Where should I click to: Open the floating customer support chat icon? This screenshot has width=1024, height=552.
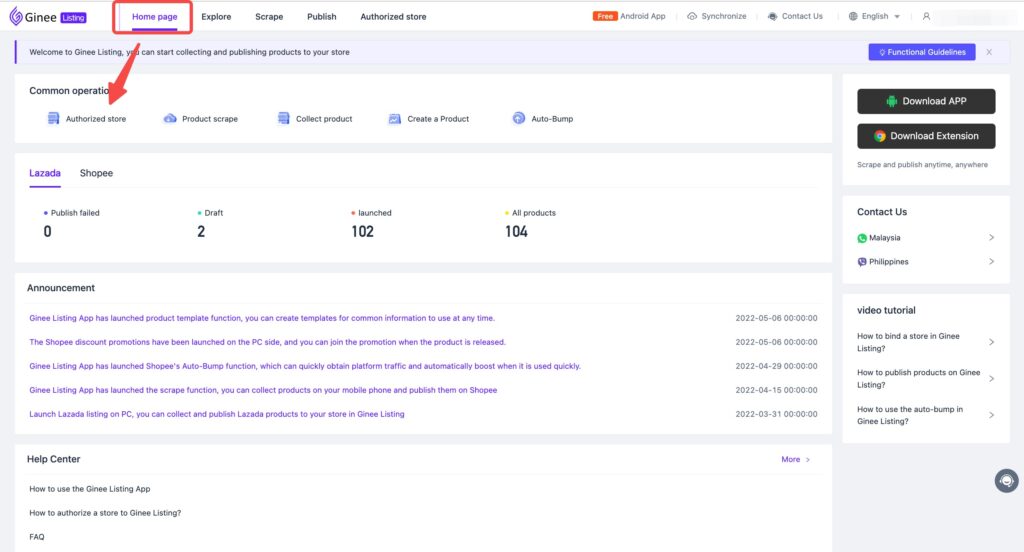(x=1006, y=481)
